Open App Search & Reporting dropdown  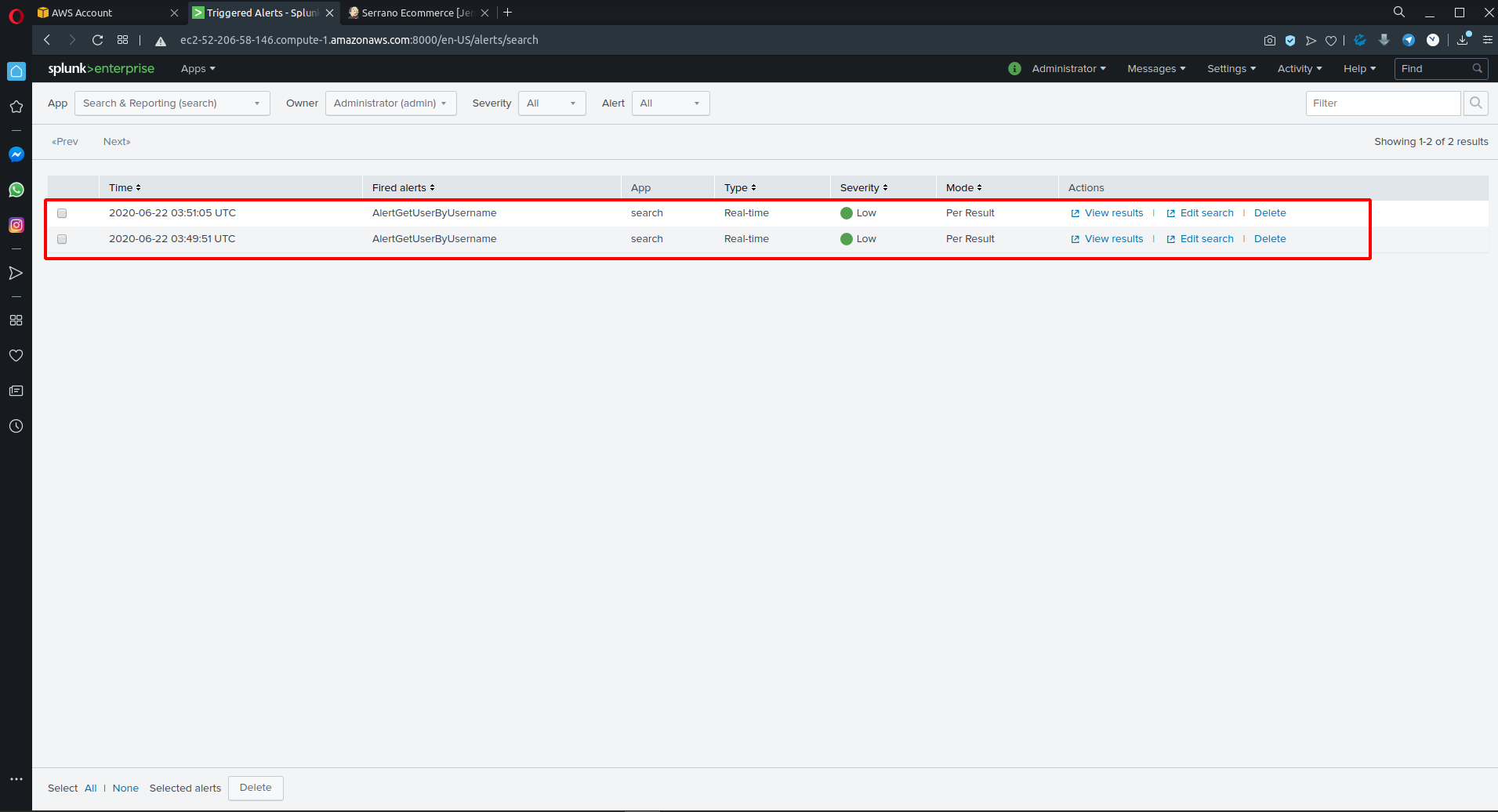pyautogui.click(x=172, y=103)
